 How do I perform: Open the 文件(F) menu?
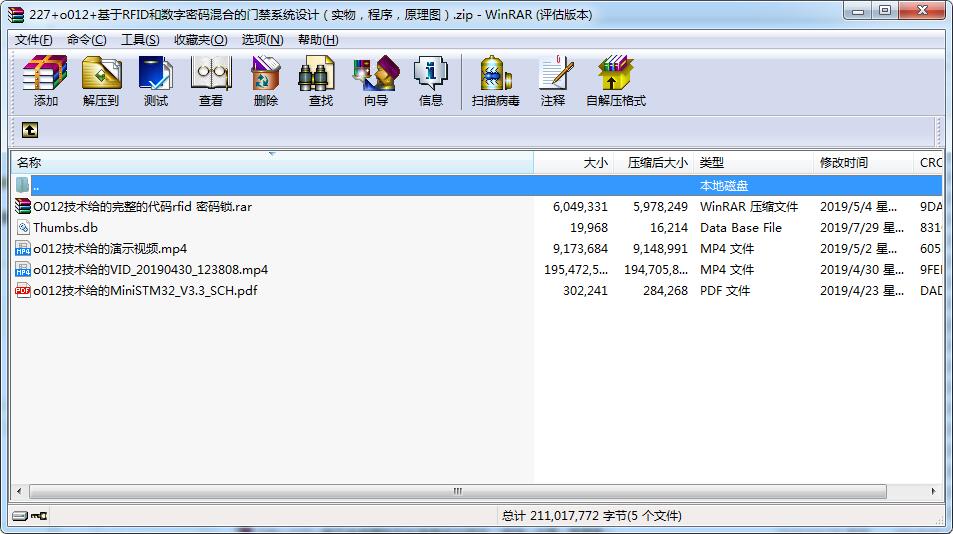pos(33,39)
